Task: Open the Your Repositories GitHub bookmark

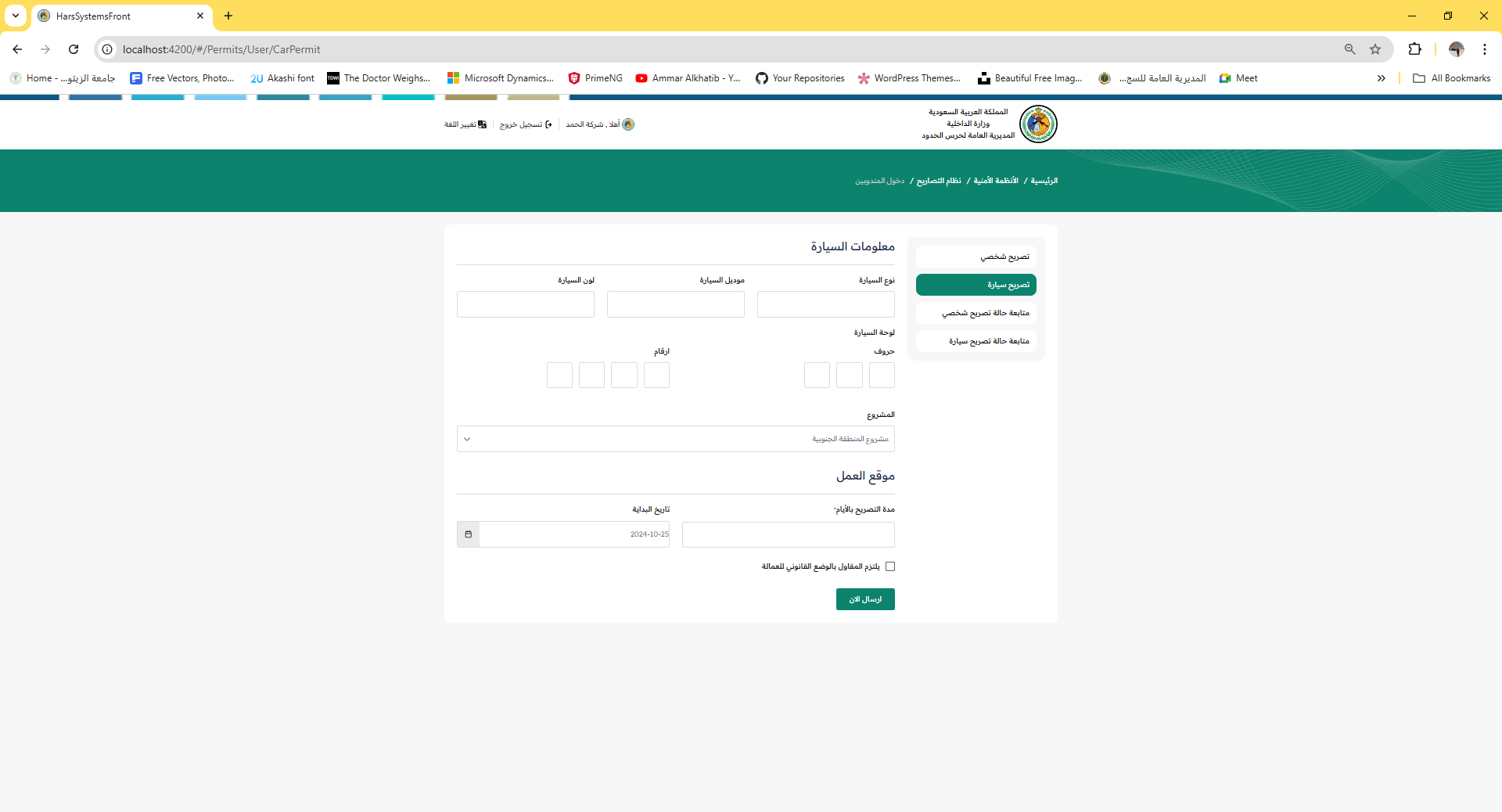Action: (800, 78)
